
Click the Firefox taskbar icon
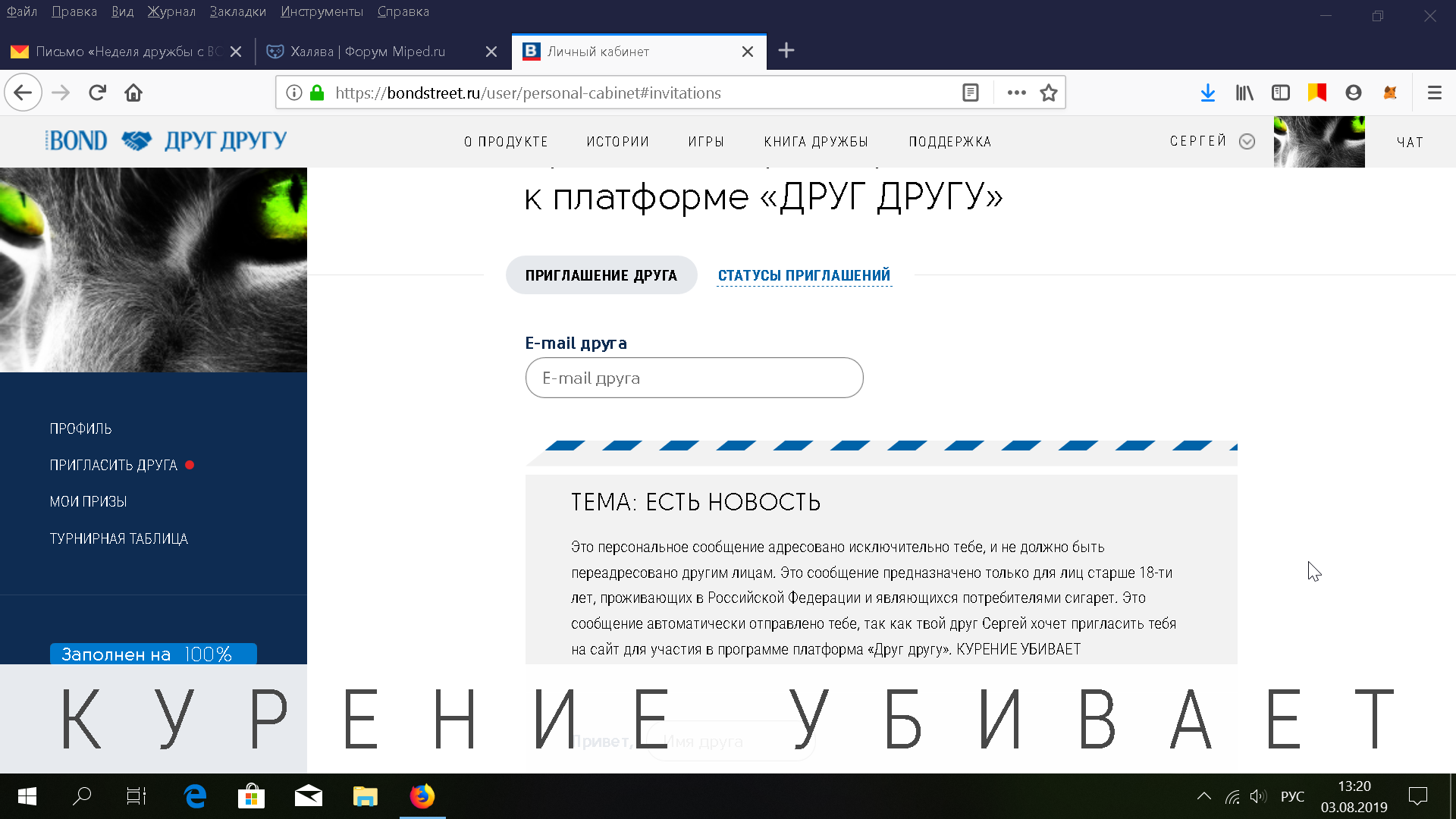coord(422,796)
